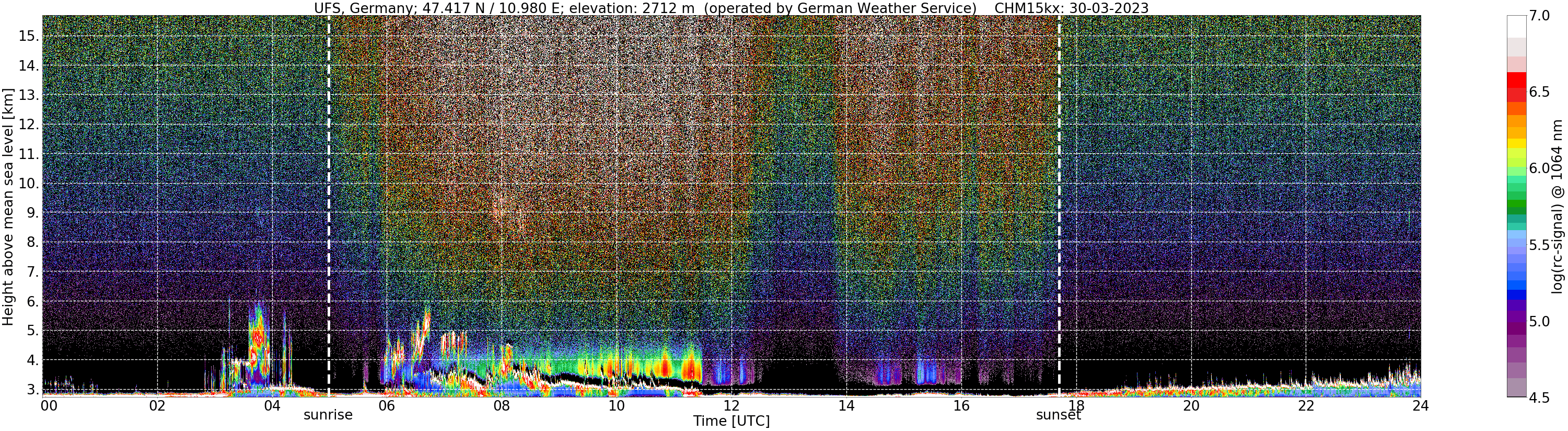The width and height of the screenshot is (1568, 431).
Task: Click x-axis tick label 20
Action: point(1191,406)
